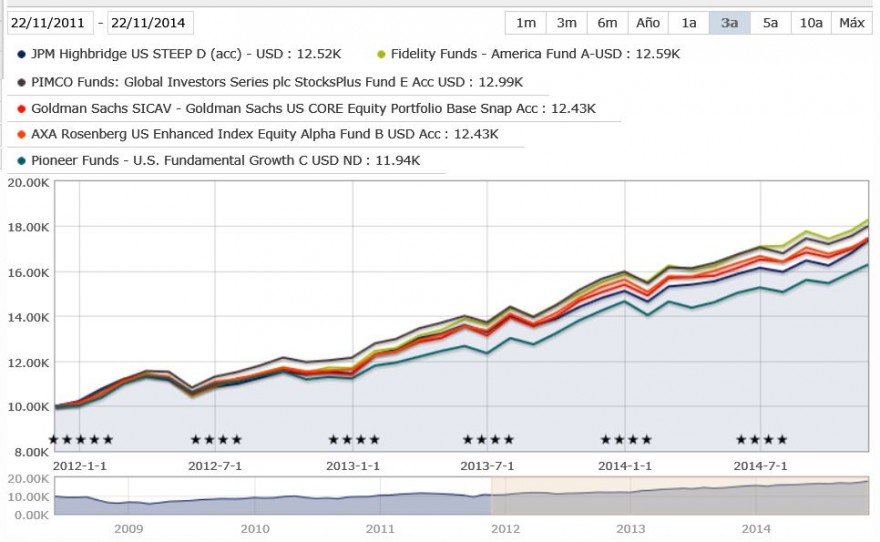Click the Pioneer Funds teal legend dot
The width and height of the screenshot is (880, 542).
21,161
